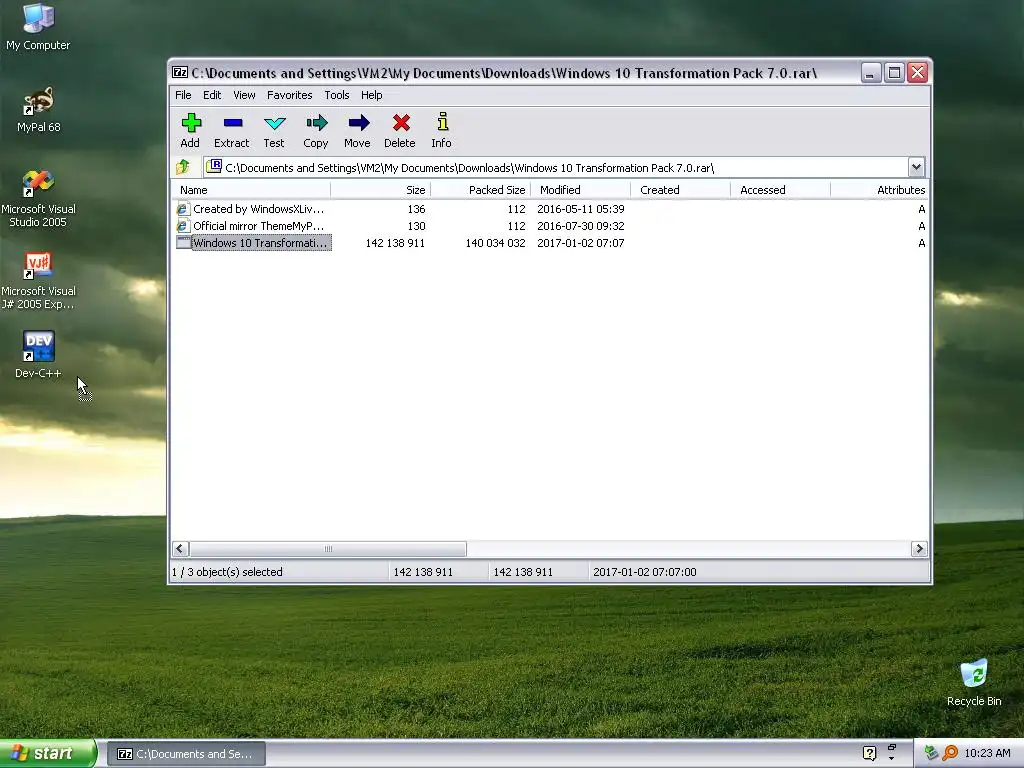Go up one folder level
Image resolution: width=1024 pixels, height=768 pixels.
click(183, 167)
